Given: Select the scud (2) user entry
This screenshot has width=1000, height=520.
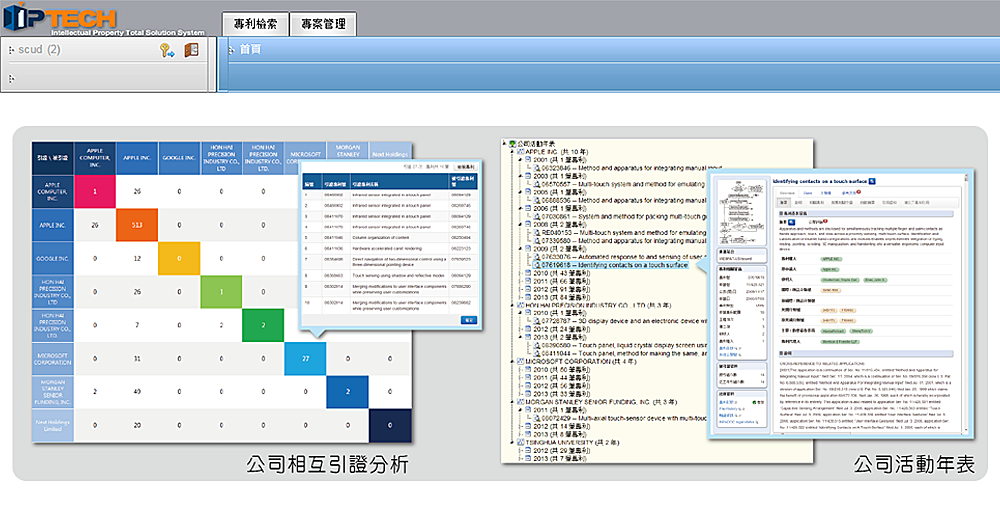Looking at the screenshot, I should coord(39,50).
